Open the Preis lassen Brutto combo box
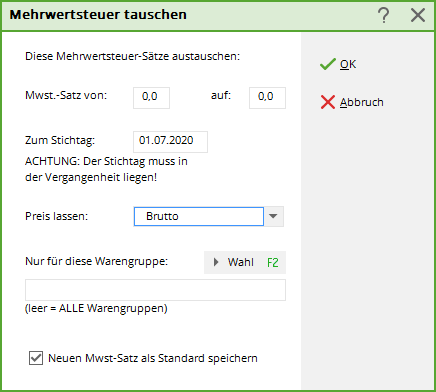Screen dimensions: 436x392 [199, 216]
